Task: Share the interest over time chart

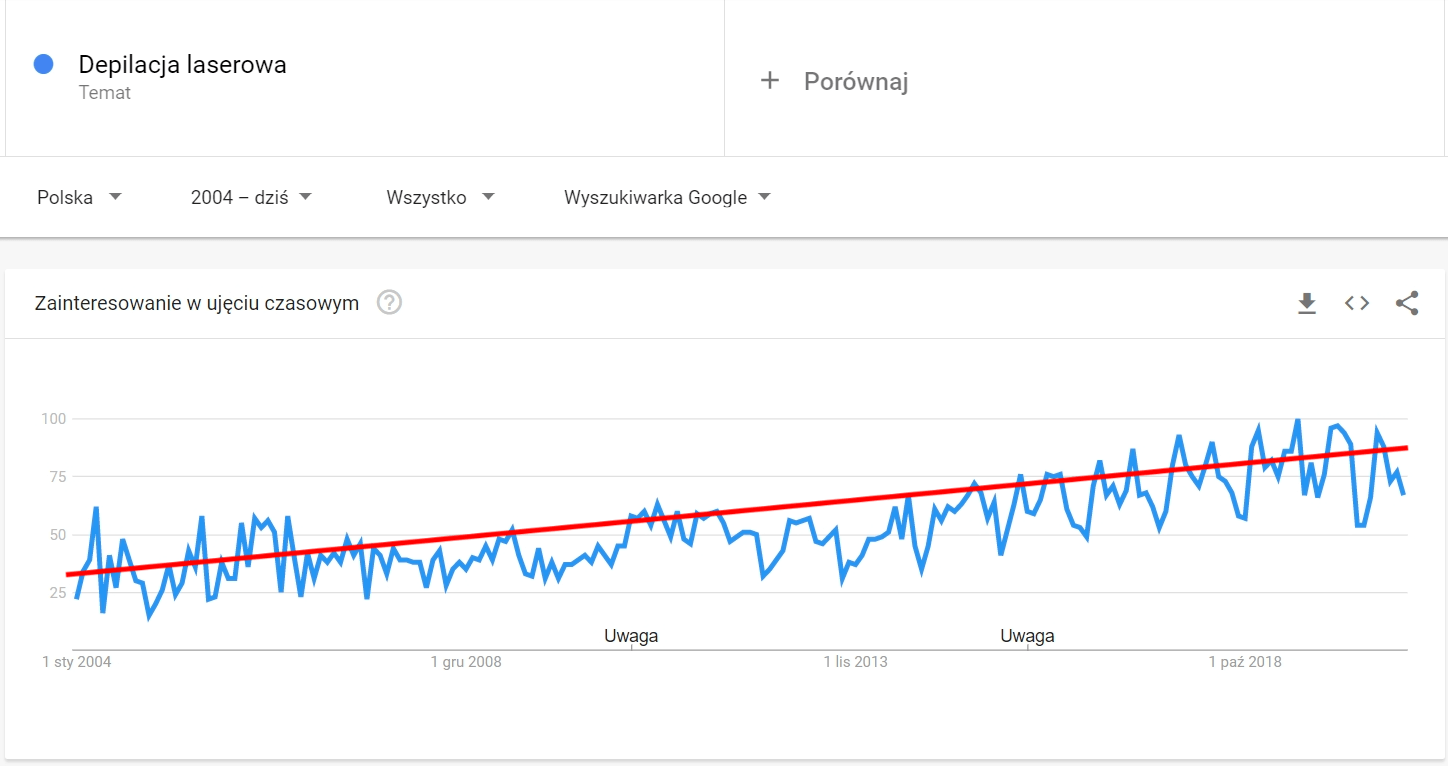Action: tap(1407, 303)
